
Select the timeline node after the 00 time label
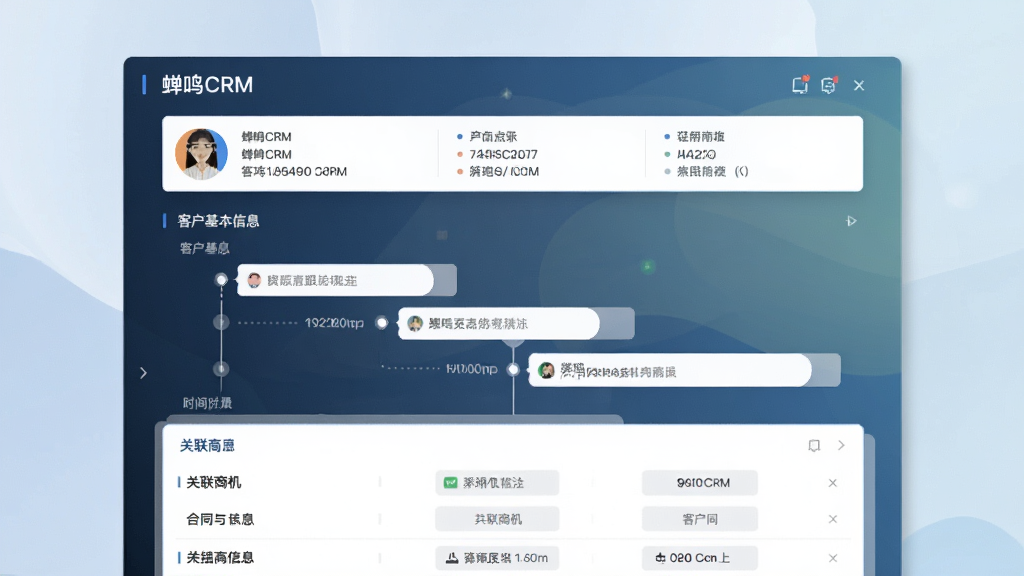[513, 370]
